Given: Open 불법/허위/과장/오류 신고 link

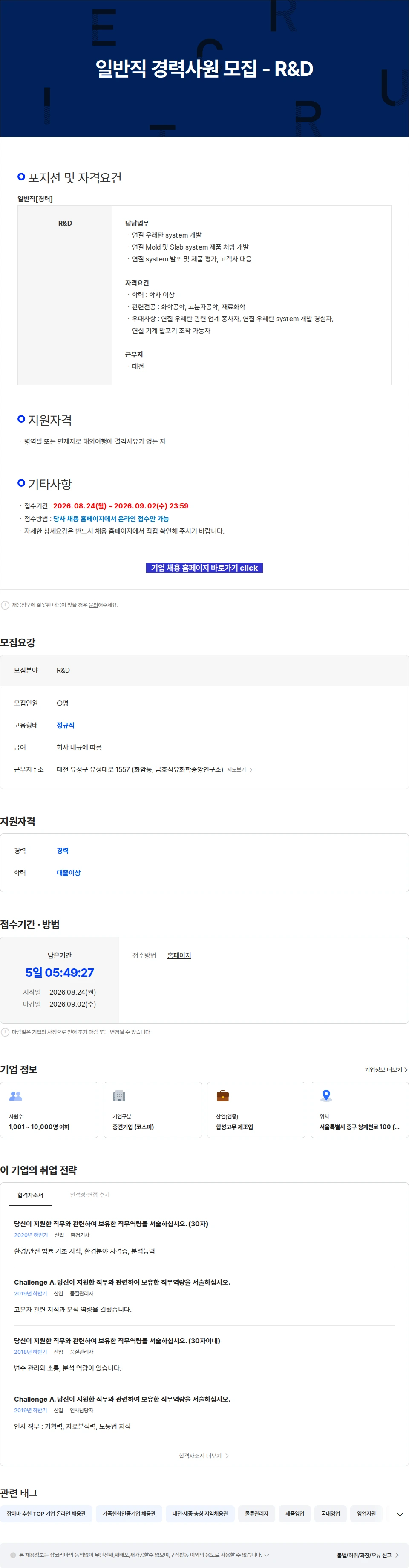Looking at the screenshot, I should [368, 1555].
